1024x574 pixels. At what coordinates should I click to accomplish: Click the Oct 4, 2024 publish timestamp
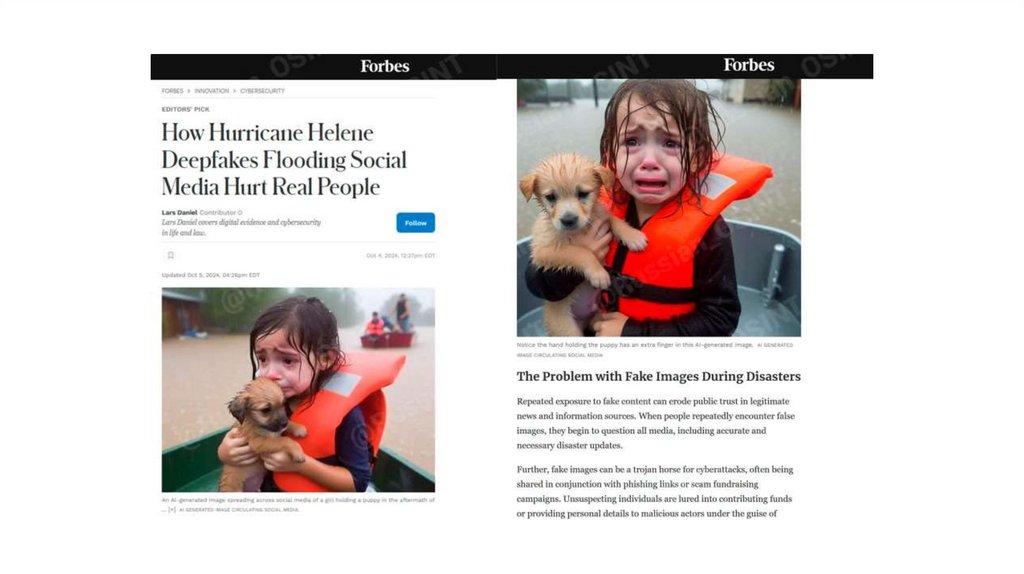coord(400,255)
